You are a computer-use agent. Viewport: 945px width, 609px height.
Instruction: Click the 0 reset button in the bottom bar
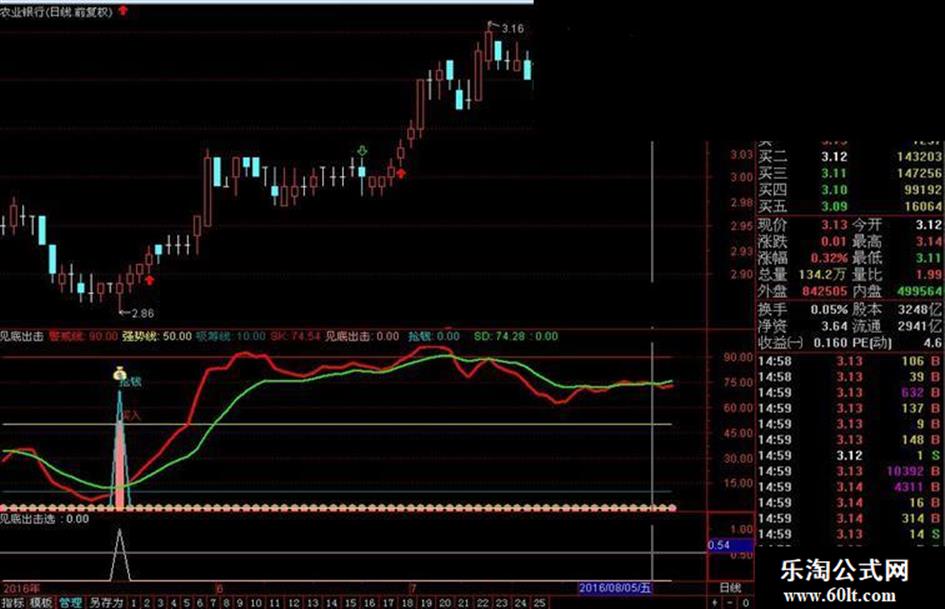tap(746, 602)
